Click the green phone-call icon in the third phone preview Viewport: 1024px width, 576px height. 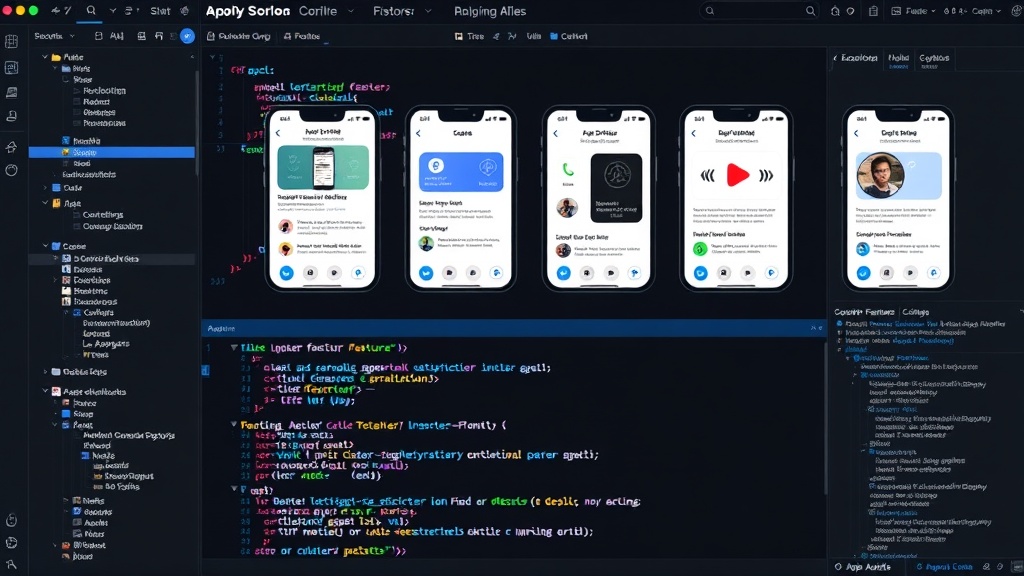coord(568,170)
